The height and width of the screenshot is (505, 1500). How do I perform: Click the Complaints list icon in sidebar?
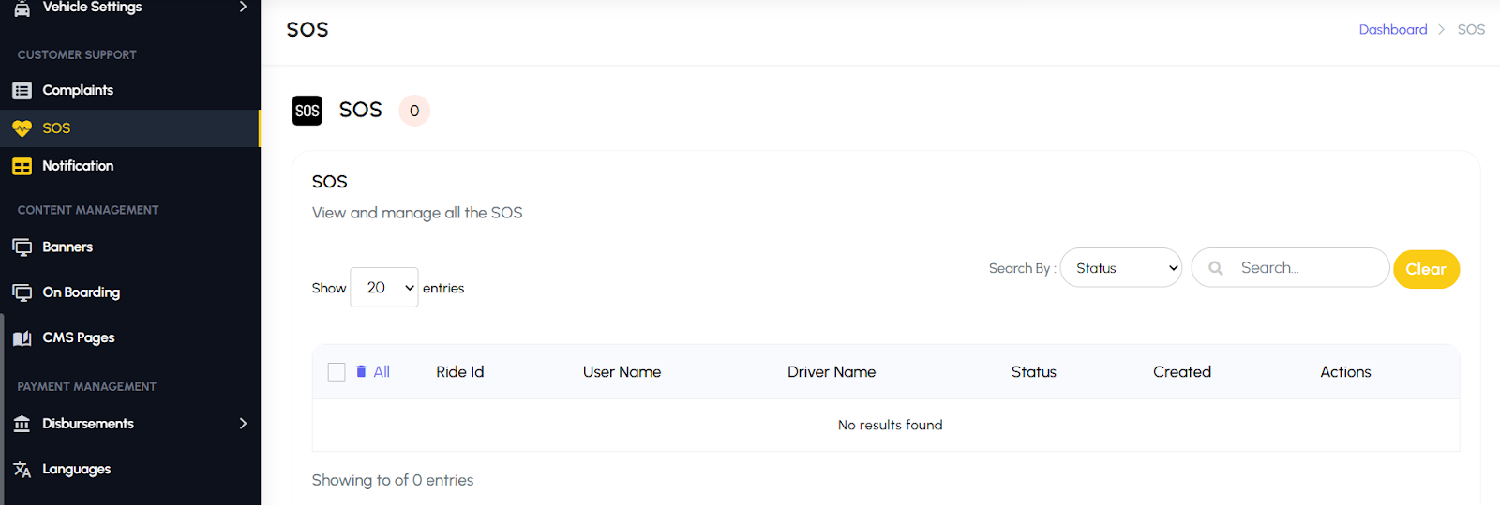point(22,90)
